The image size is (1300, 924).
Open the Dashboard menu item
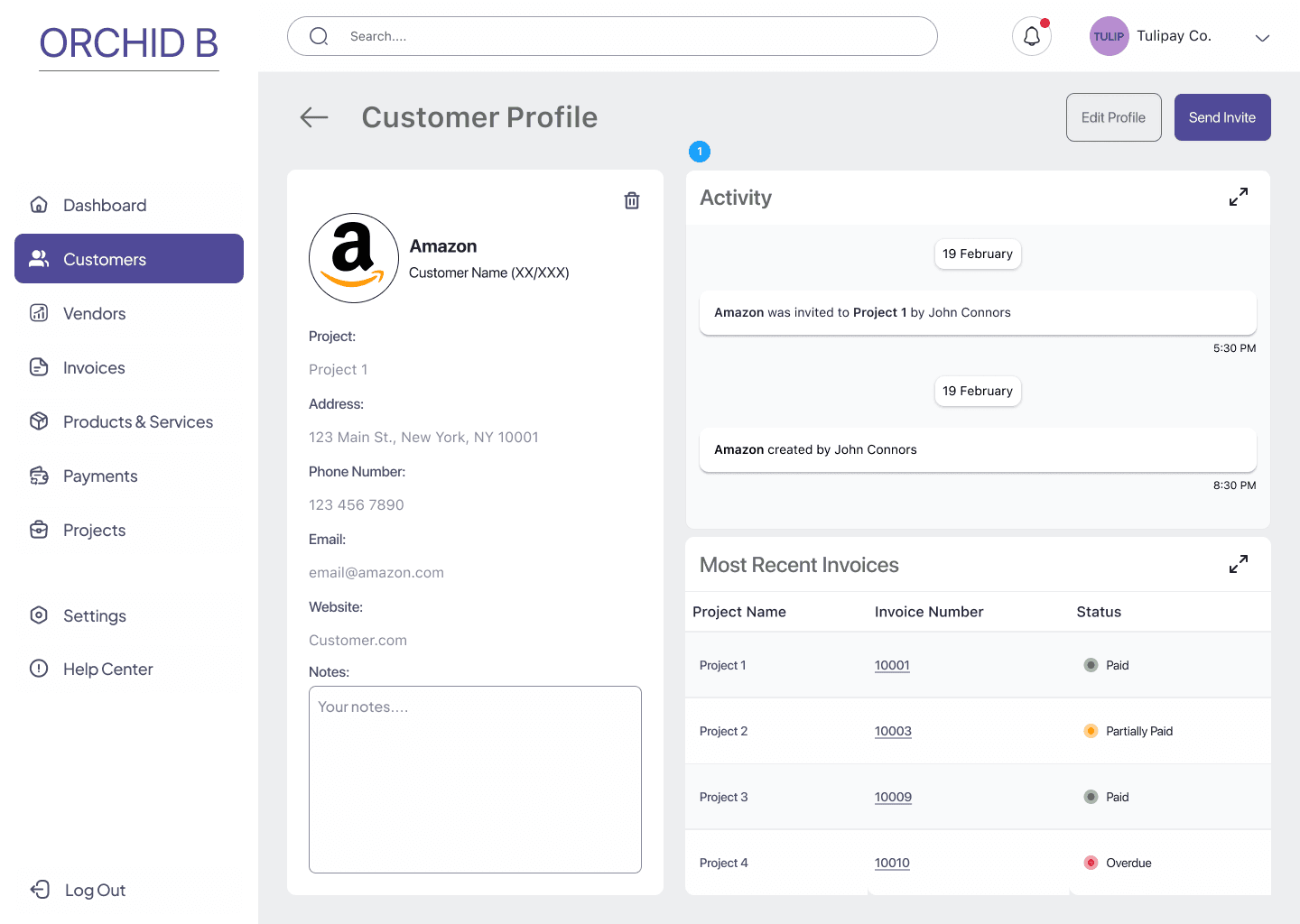point(129,205)
